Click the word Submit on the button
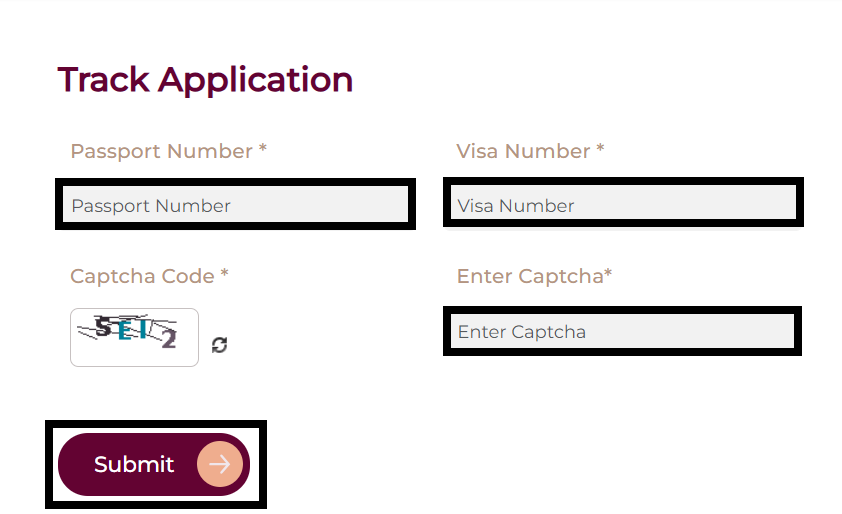Image resolution: width=842 pixels, height=514 pixels. 134,464
